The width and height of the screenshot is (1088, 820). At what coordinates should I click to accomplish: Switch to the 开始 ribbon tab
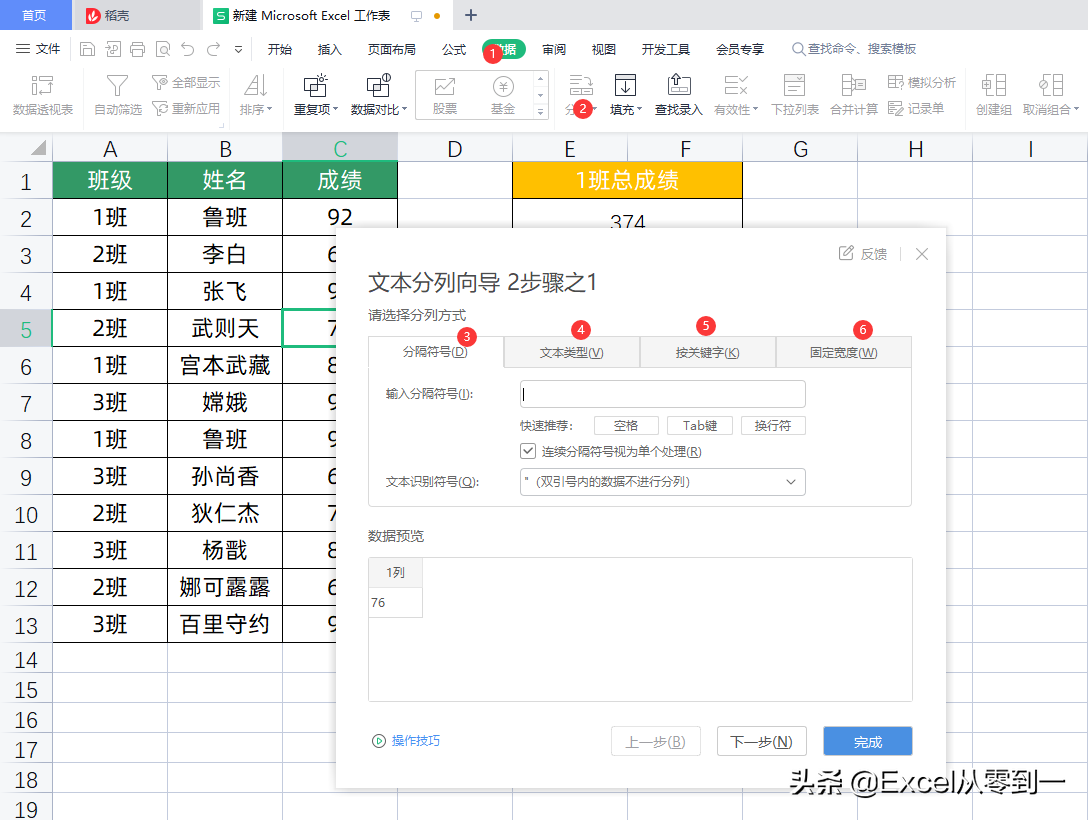[x=280, y=49]
